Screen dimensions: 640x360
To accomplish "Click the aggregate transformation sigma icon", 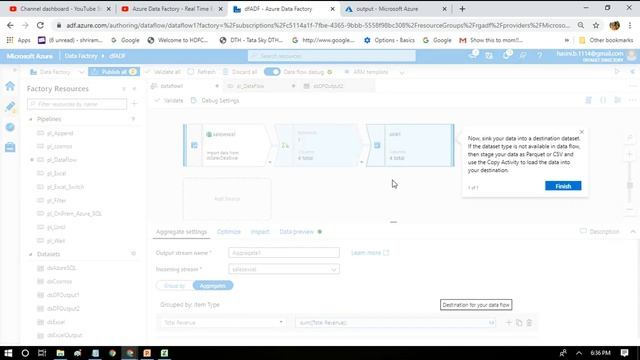I will click(285, 145).
